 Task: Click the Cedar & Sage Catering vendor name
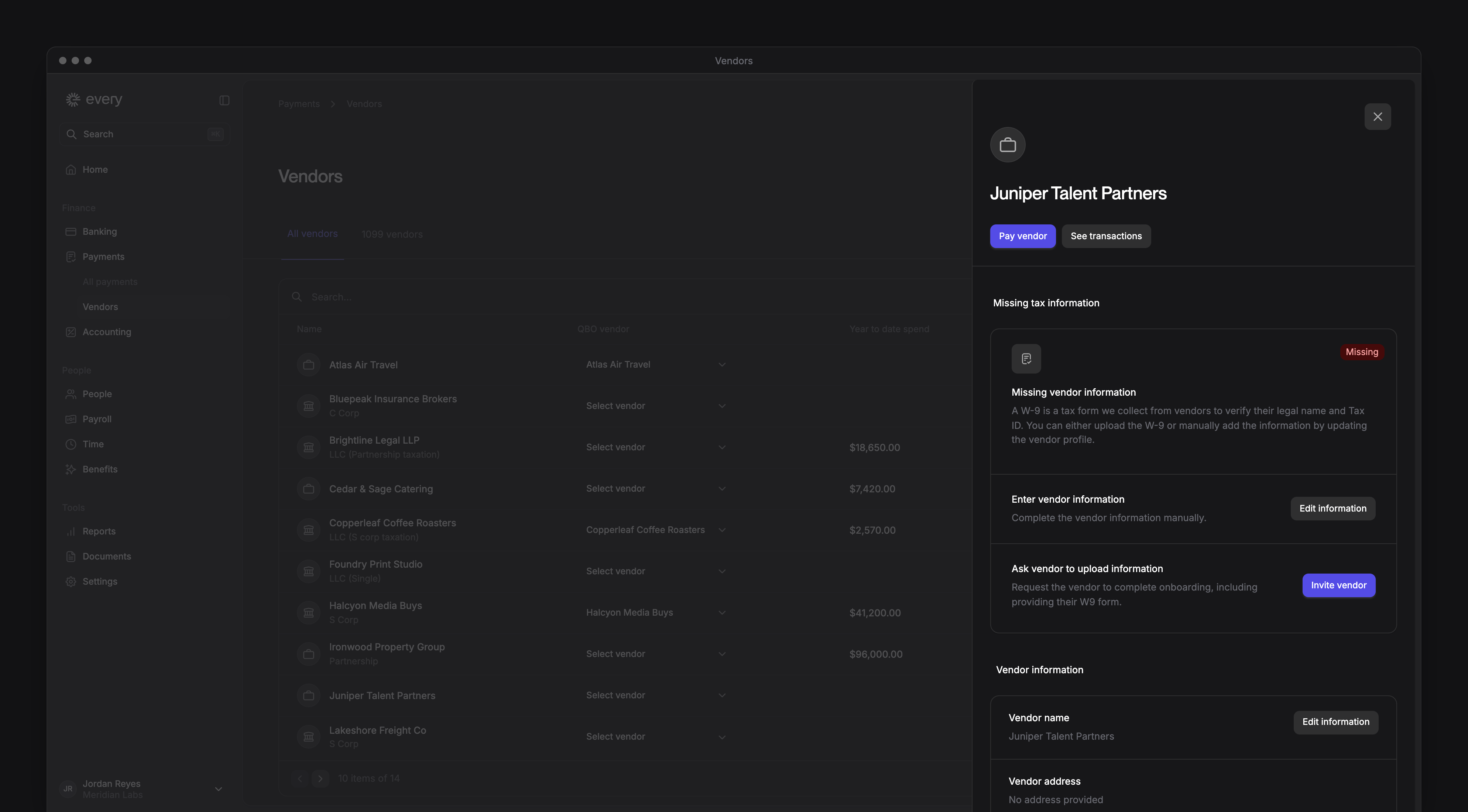tap(381, 489)
